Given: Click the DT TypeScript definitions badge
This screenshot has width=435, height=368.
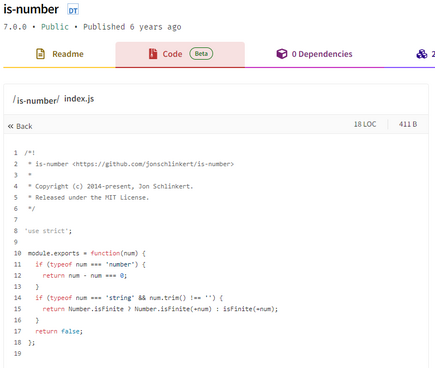Looking at the screenshot, I should (x=73, y=10).
